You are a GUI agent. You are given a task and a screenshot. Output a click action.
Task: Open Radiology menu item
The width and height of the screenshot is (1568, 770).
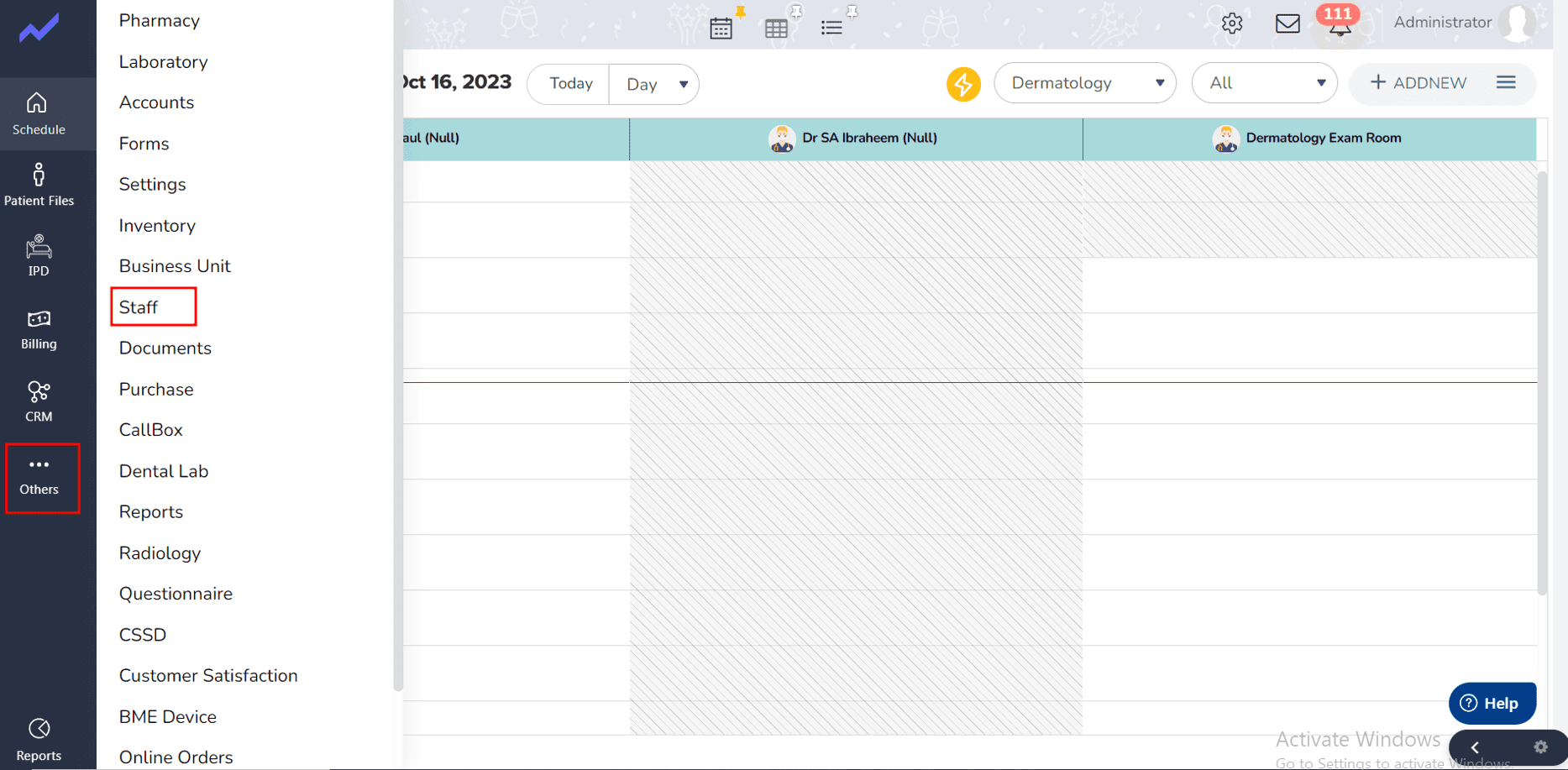tap(160, 553)
